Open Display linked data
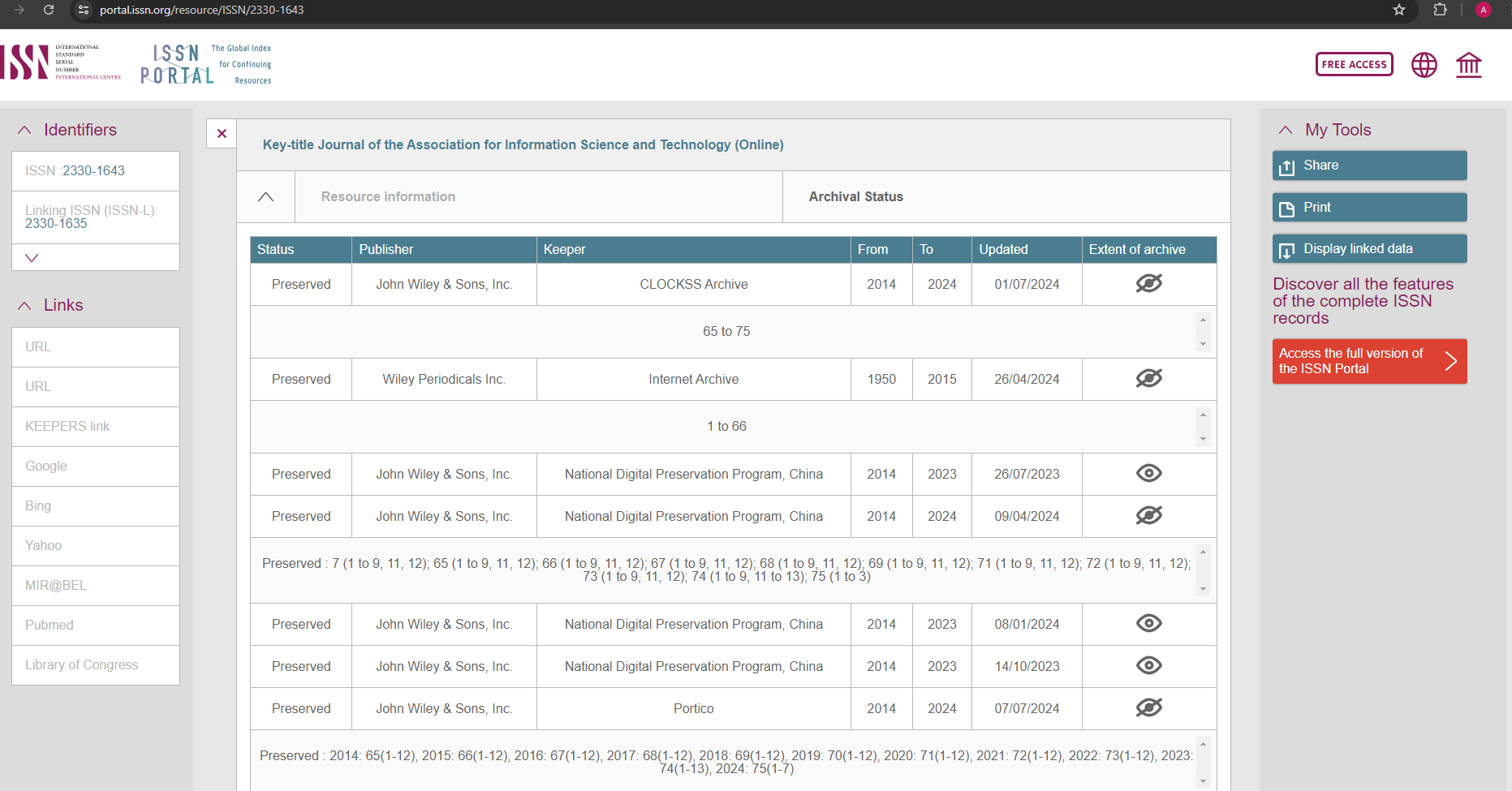This screenshot has width=1512, height=791. (x=1369, y=248)
